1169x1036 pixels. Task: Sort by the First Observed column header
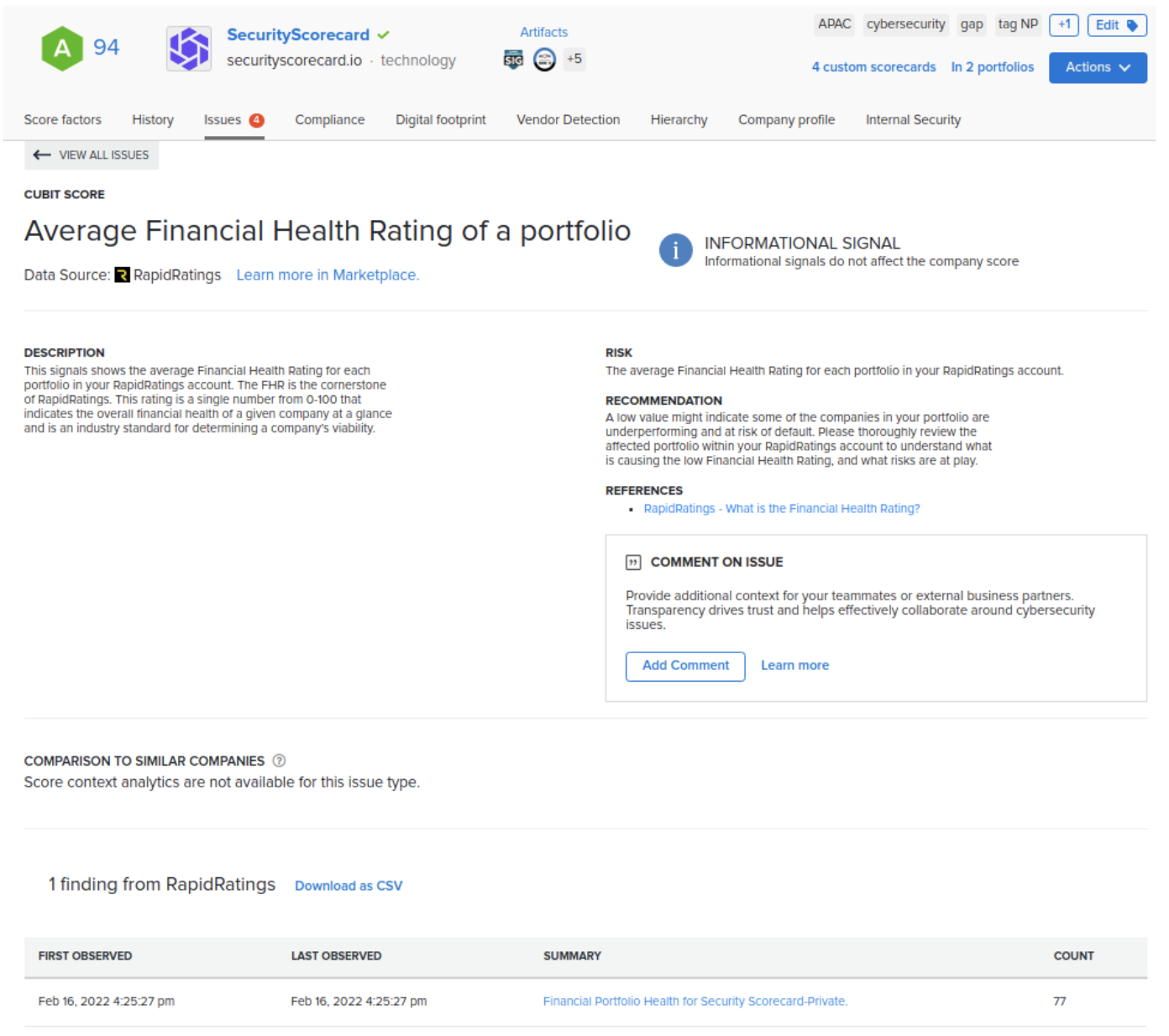(x=85, y=956)
